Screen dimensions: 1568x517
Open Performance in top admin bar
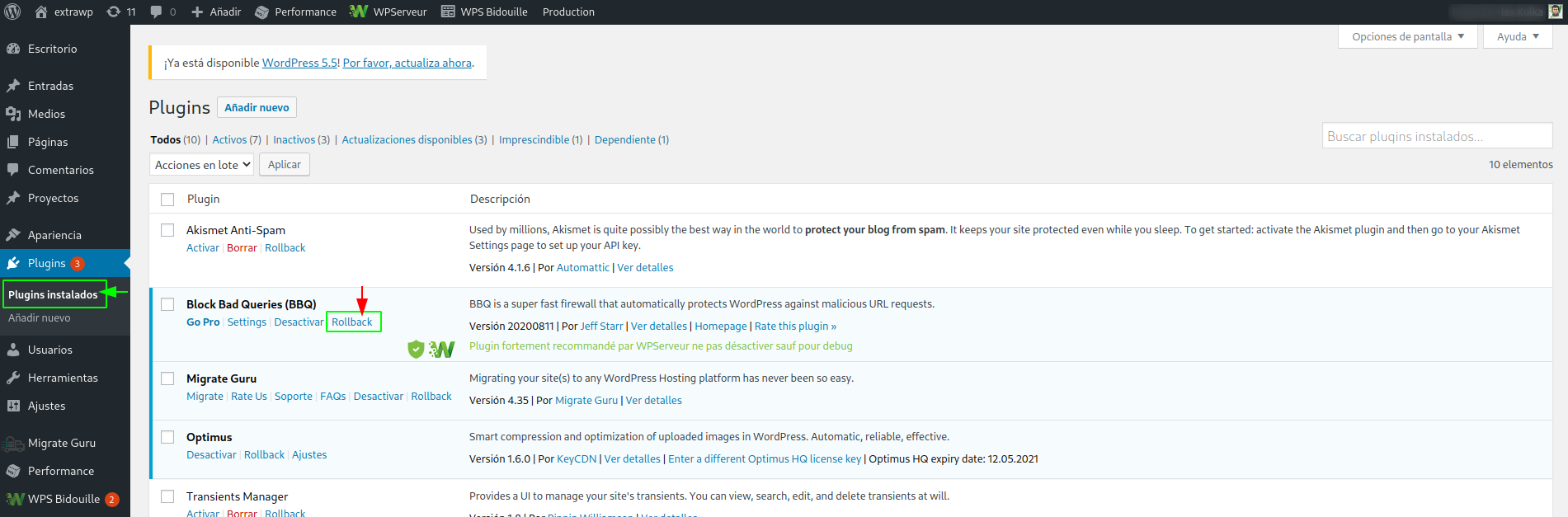coord(296,12)
